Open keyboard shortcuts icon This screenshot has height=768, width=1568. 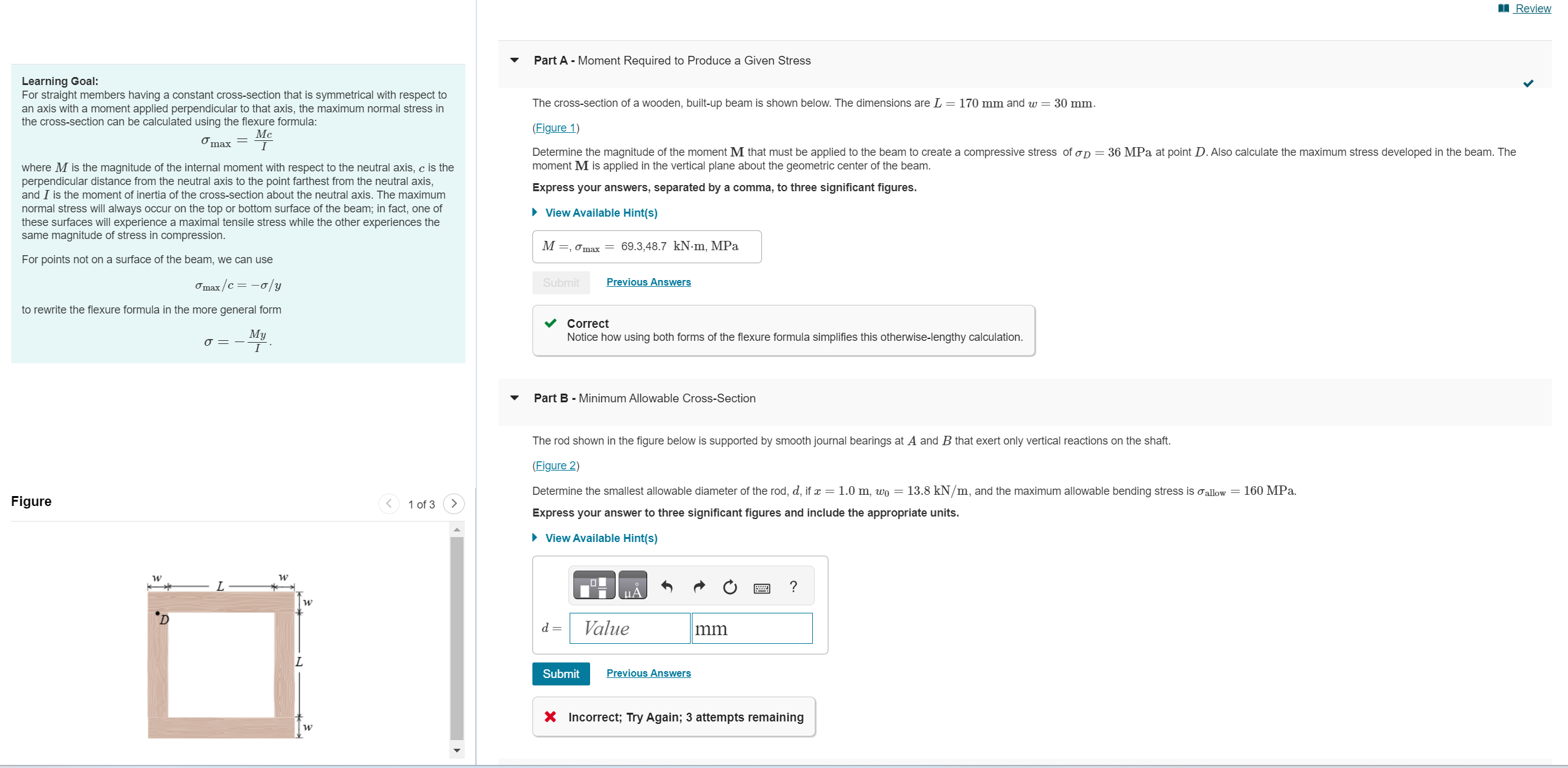761,587
